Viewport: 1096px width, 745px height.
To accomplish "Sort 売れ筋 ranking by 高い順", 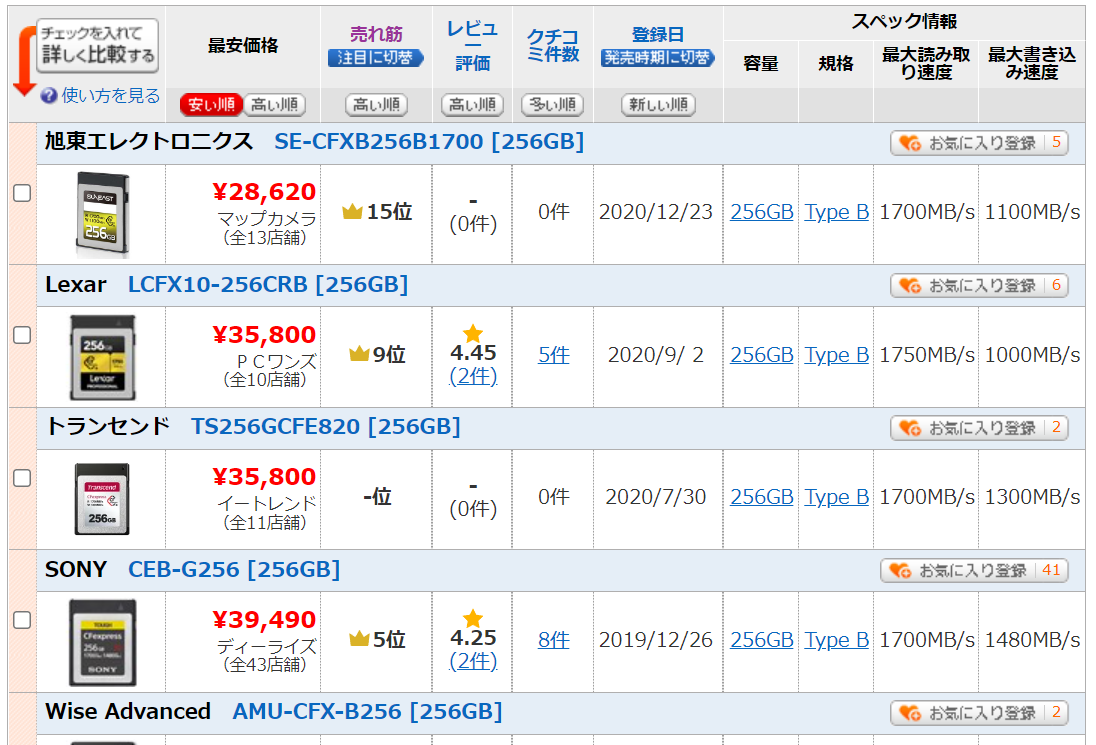I will click(377, 105).
